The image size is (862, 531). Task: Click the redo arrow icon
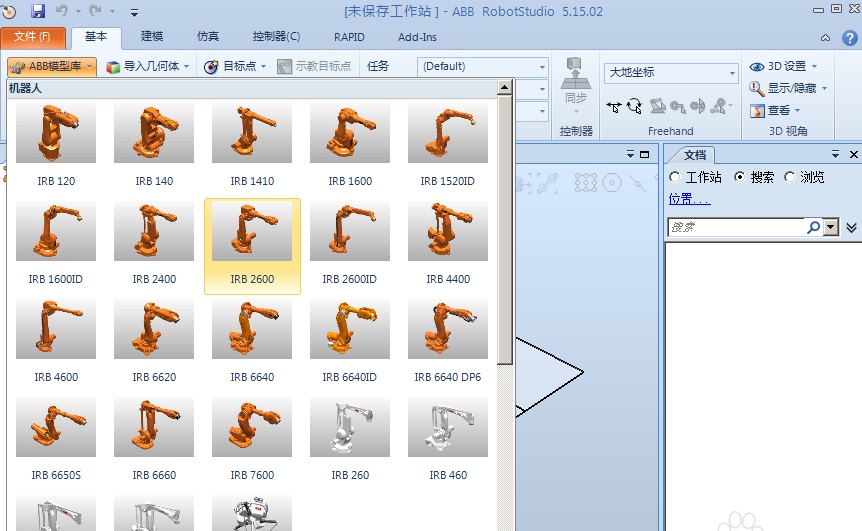click(x=95, y=11)
